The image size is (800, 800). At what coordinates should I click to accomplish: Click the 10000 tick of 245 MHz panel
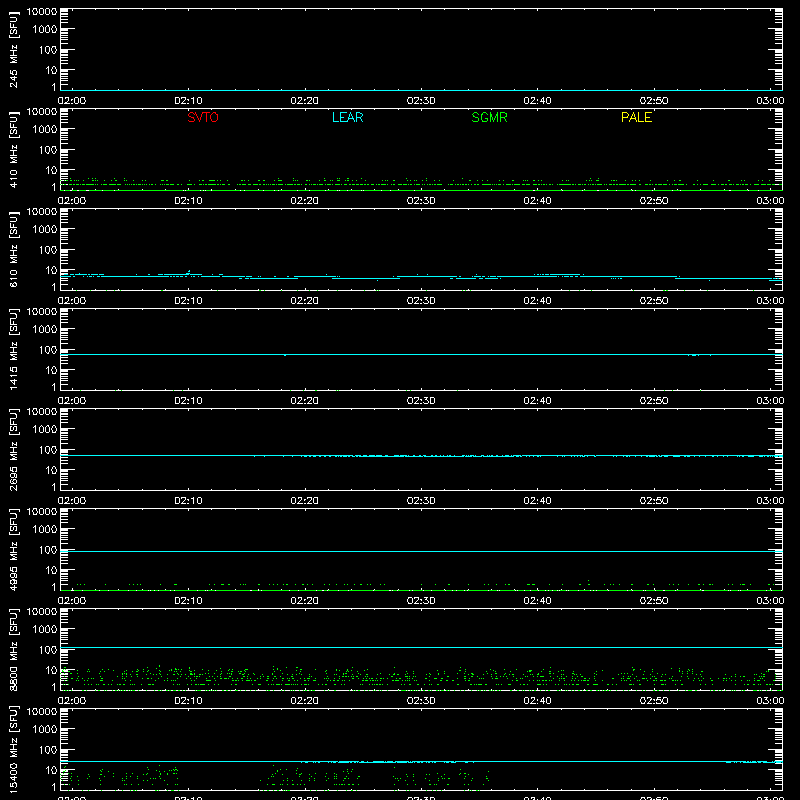click(42, 12)
